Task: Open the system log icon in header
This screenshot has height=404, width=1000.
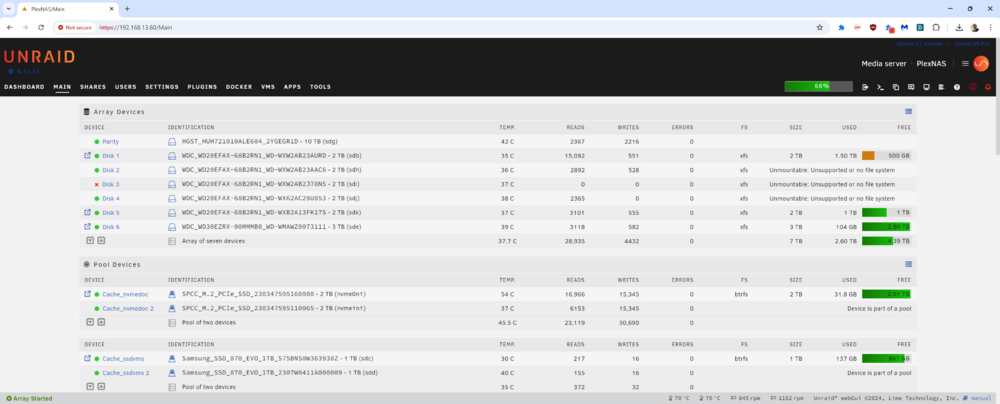Action: 941,87
